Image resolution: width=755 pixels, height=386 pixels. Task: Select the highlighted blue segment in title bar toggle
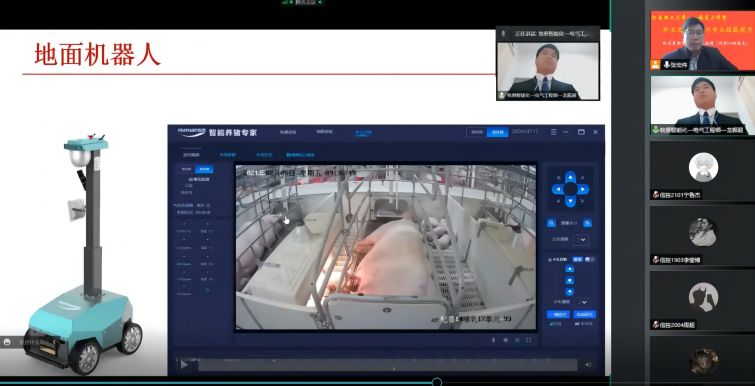click(x=497, y=132)
